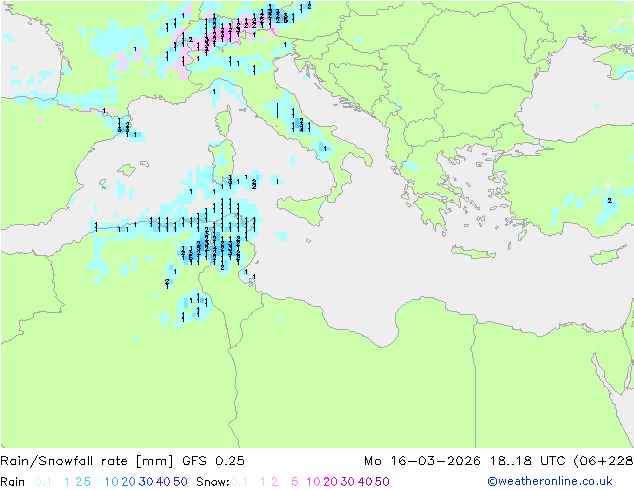Select the rain legend value 10

tap(112, 482)
